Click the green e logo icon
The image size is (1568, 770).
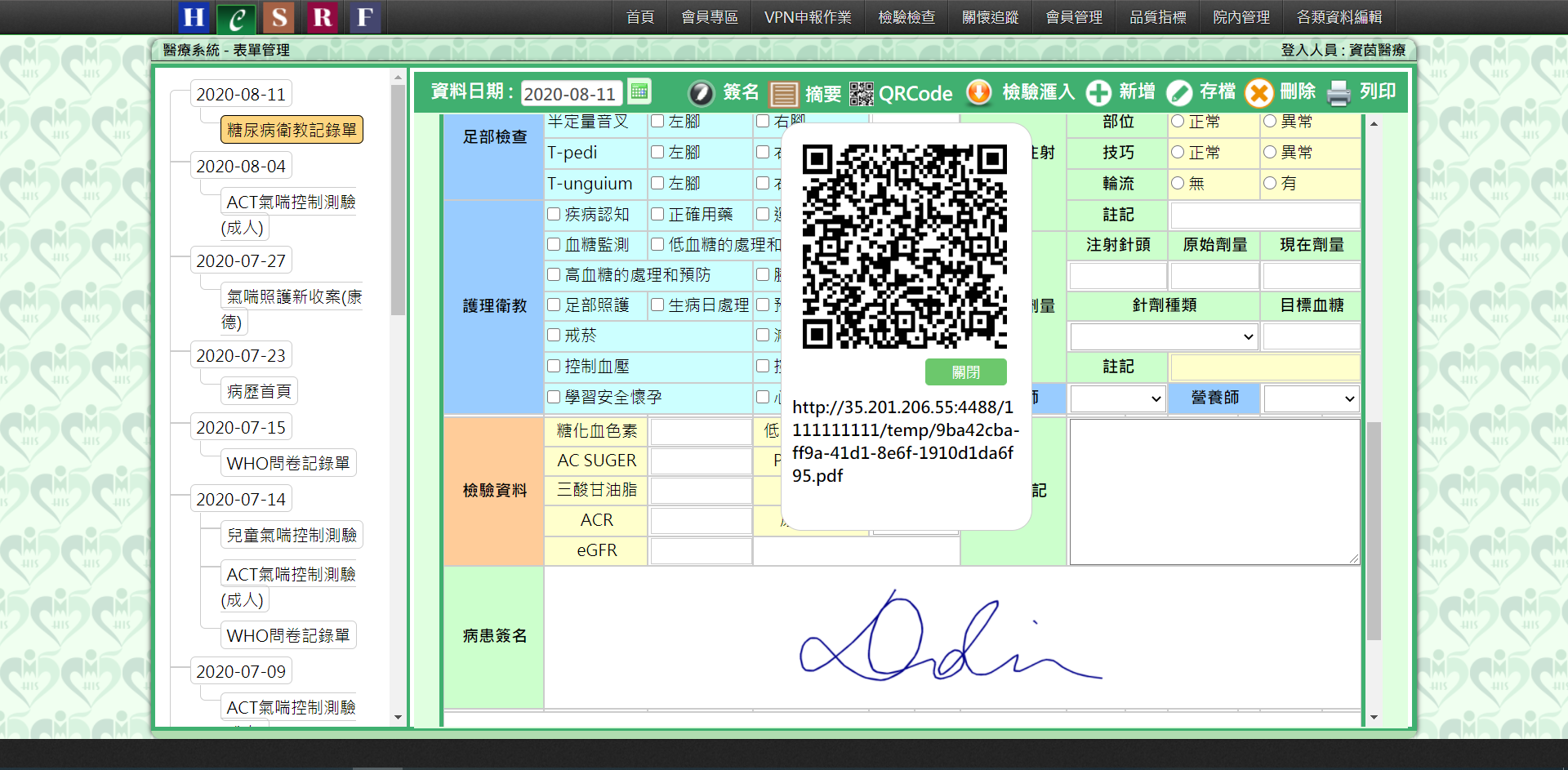(237, 18)
